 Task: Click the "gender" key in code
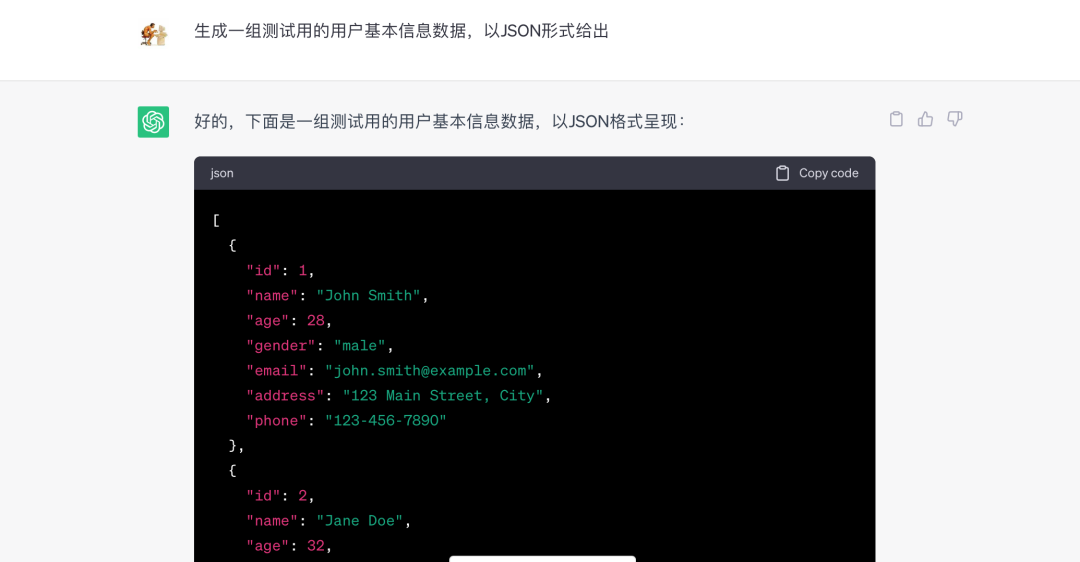tap(281, 346)
